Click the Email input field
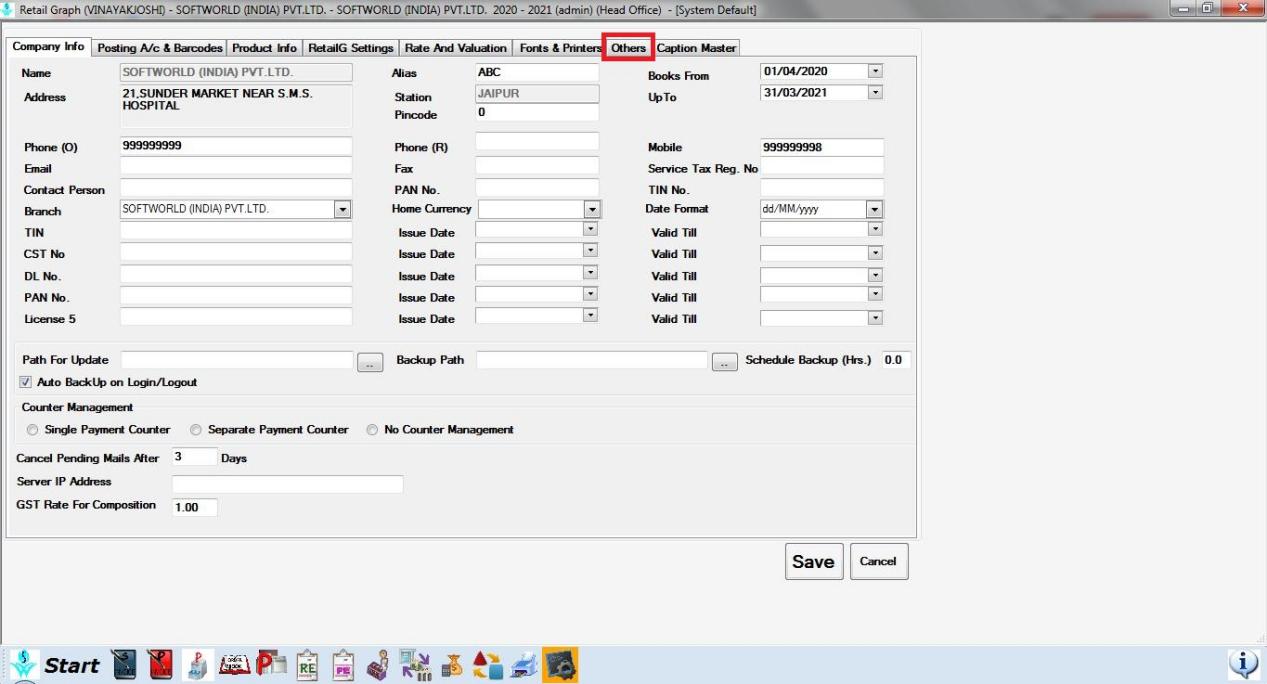This screenshot has height=684, width=1267. pos(236,167)
